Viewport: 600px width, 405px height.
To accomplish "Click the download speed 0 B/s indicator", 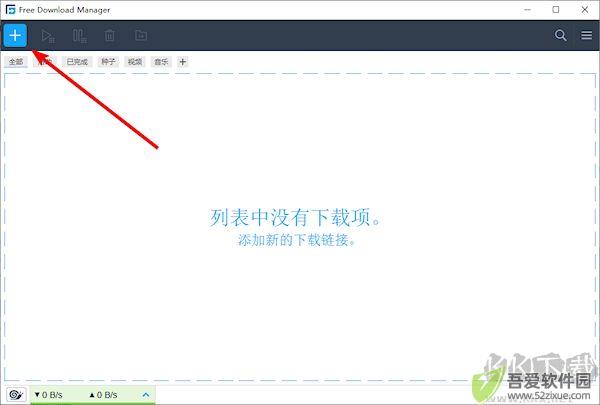I will click(48, 395).
